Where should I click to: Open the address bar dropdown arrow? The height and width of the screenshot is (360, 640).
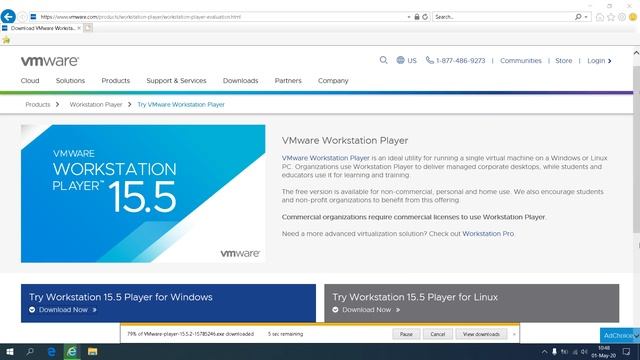pyautogui.click(x=409, y=17)
